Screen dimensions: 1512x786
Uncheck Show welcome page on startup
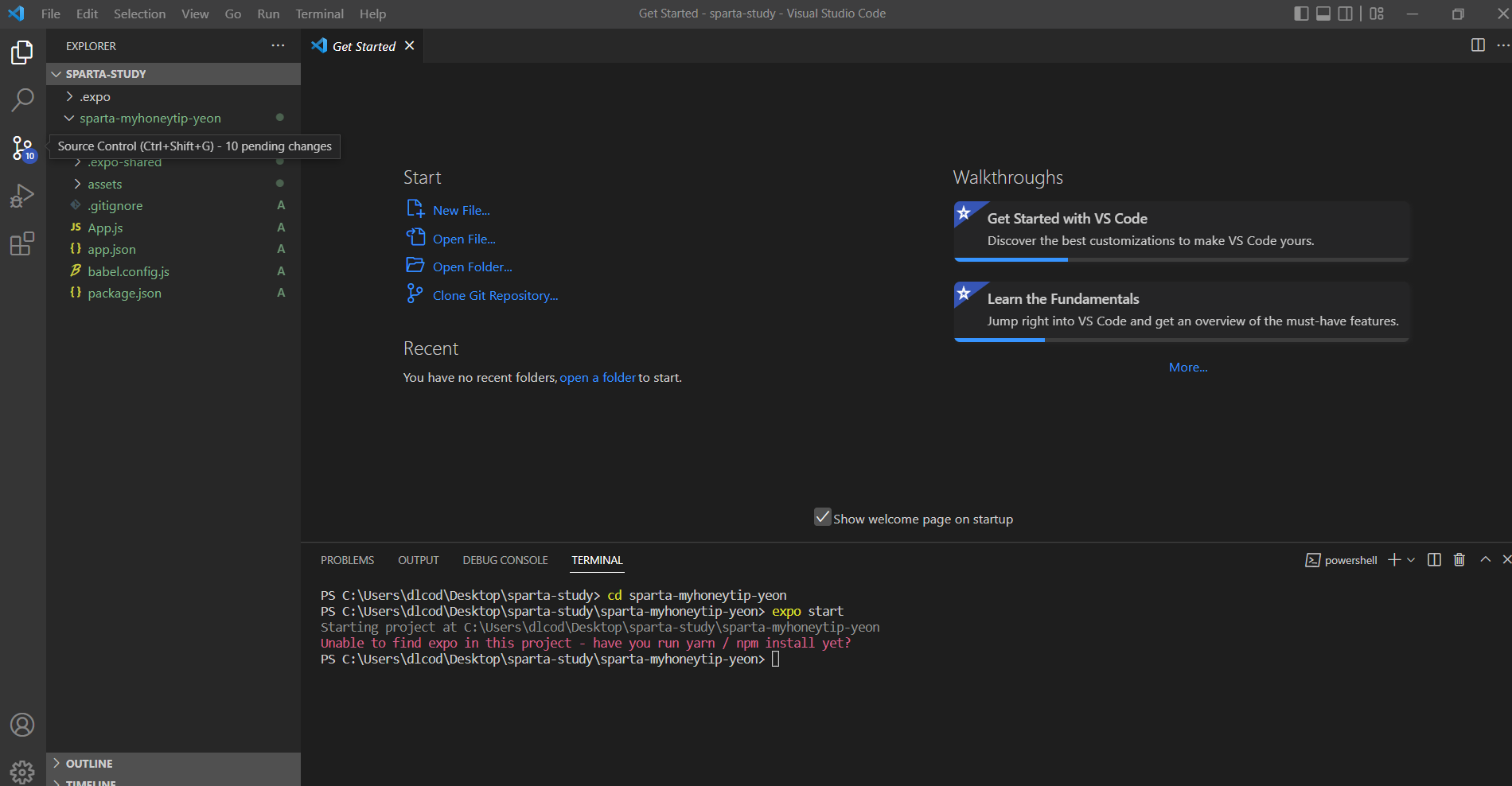(823, 517)
